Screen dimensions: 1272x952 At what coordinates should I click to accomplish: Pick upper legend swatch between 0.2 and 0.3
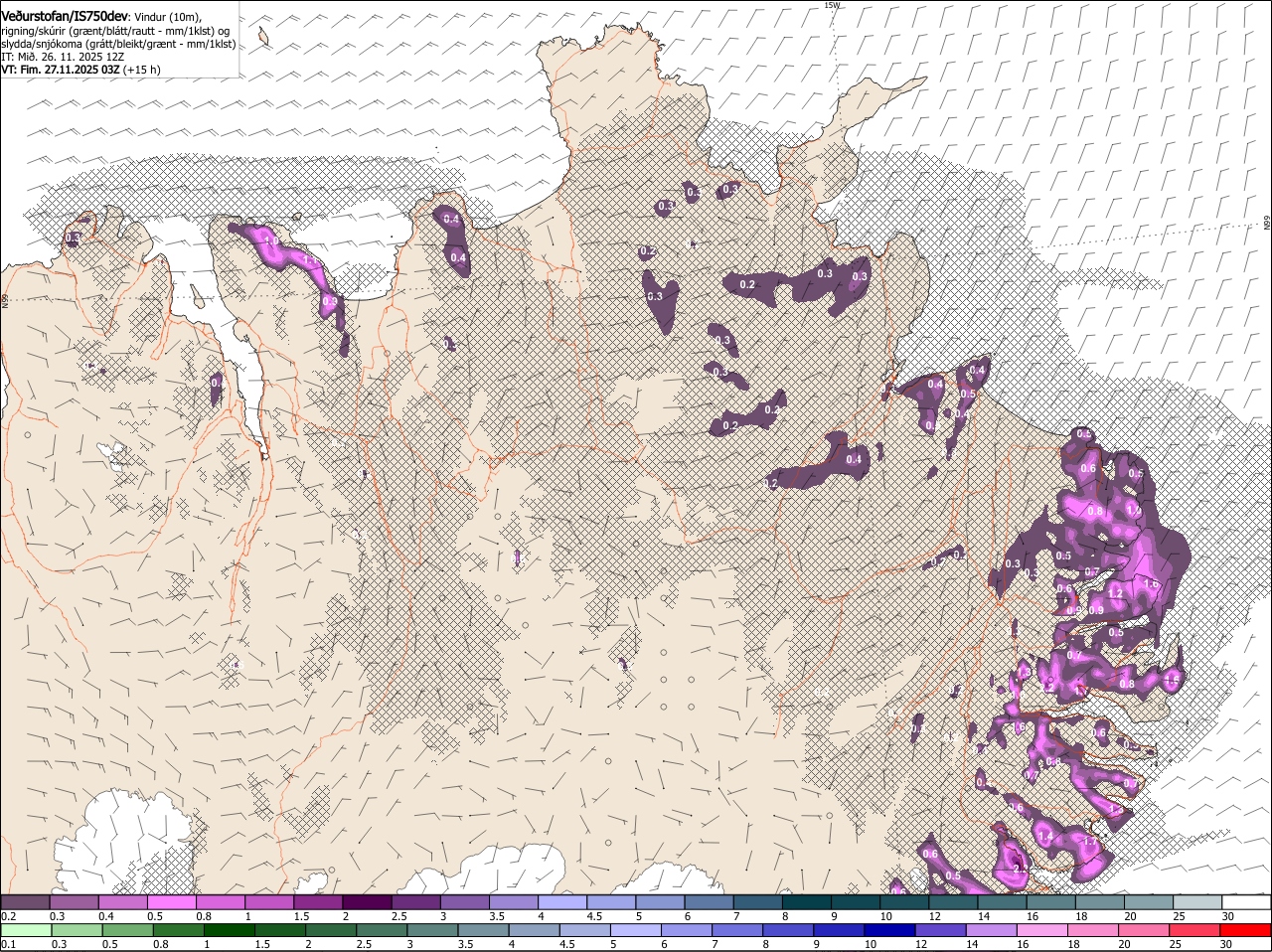(x=25, y=901)
